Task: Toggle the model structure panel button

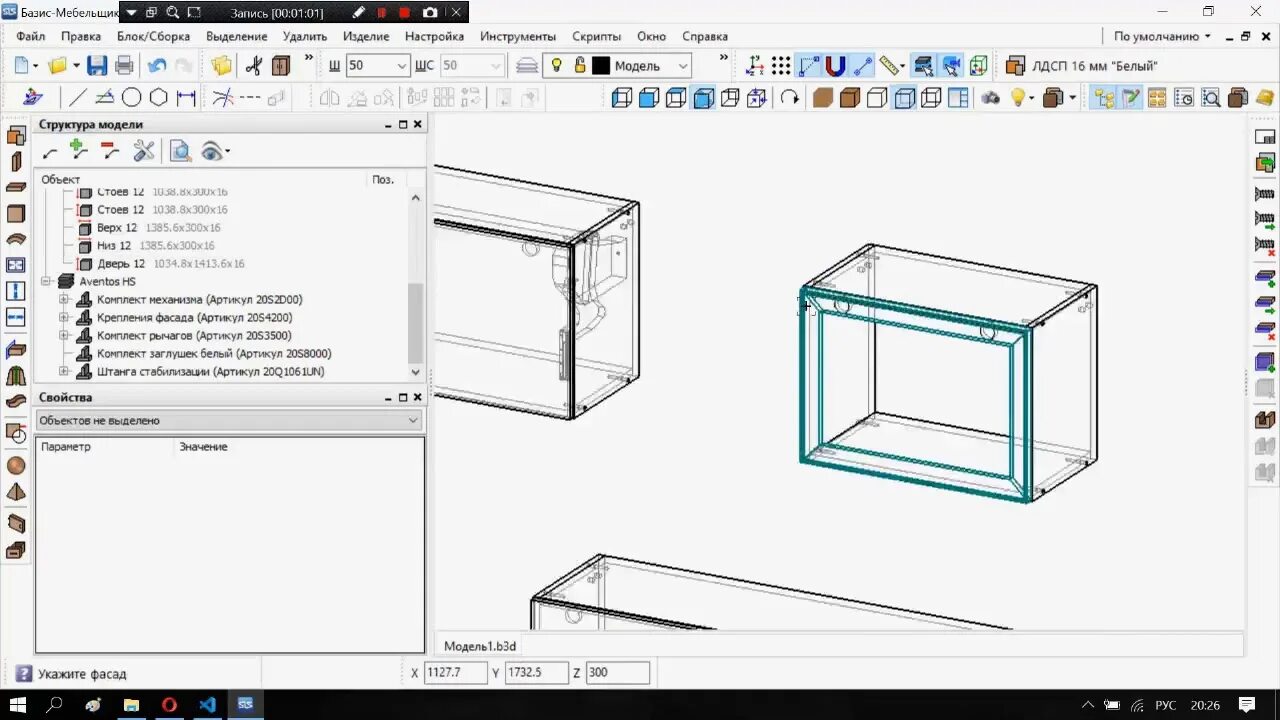Action: point(1104,98)
